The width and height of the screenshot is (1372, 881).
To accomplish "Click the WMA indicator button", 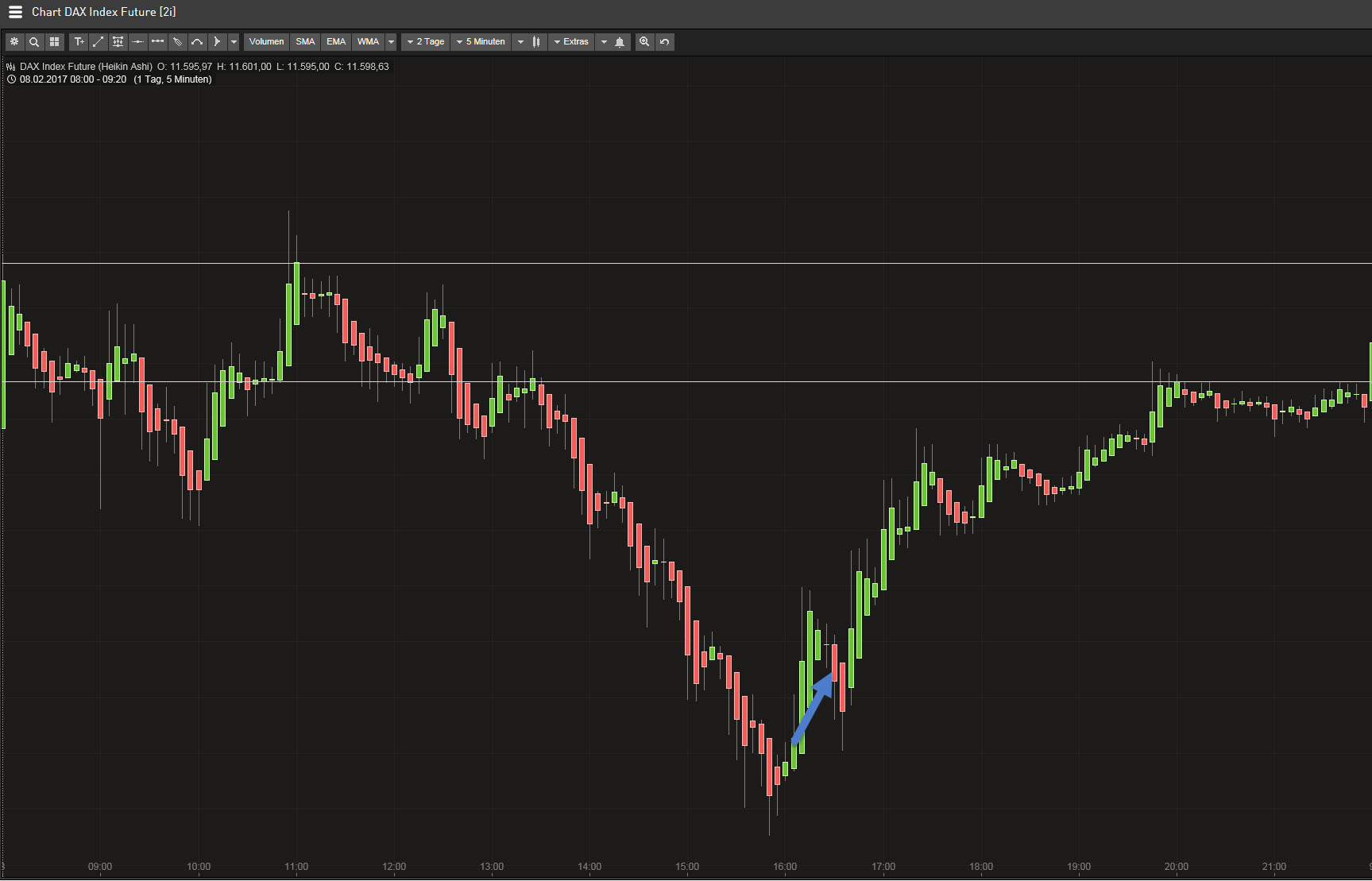I will [x=368, y=41].
